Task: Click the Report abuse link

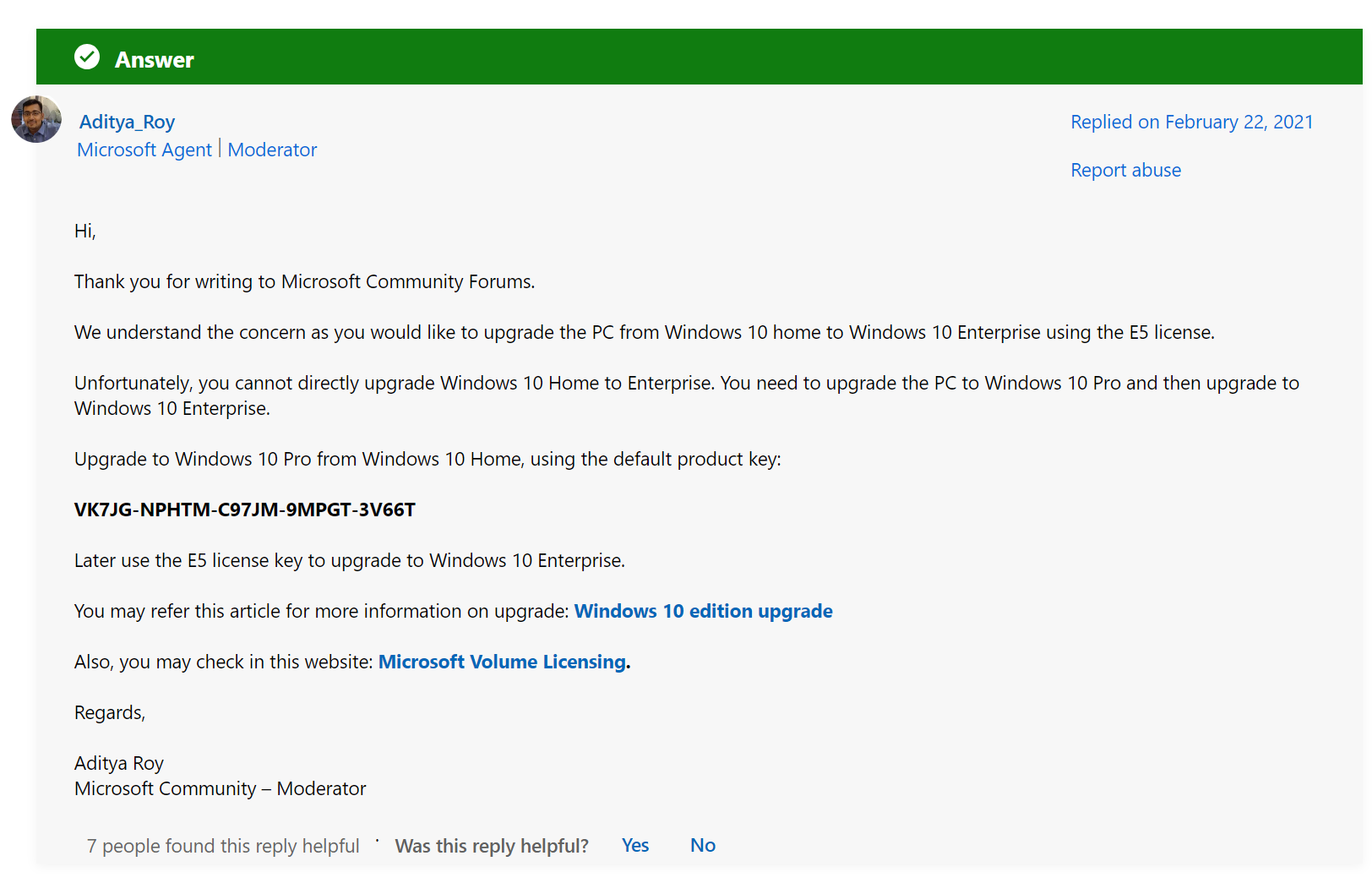Action: [x=1125, y=170]
